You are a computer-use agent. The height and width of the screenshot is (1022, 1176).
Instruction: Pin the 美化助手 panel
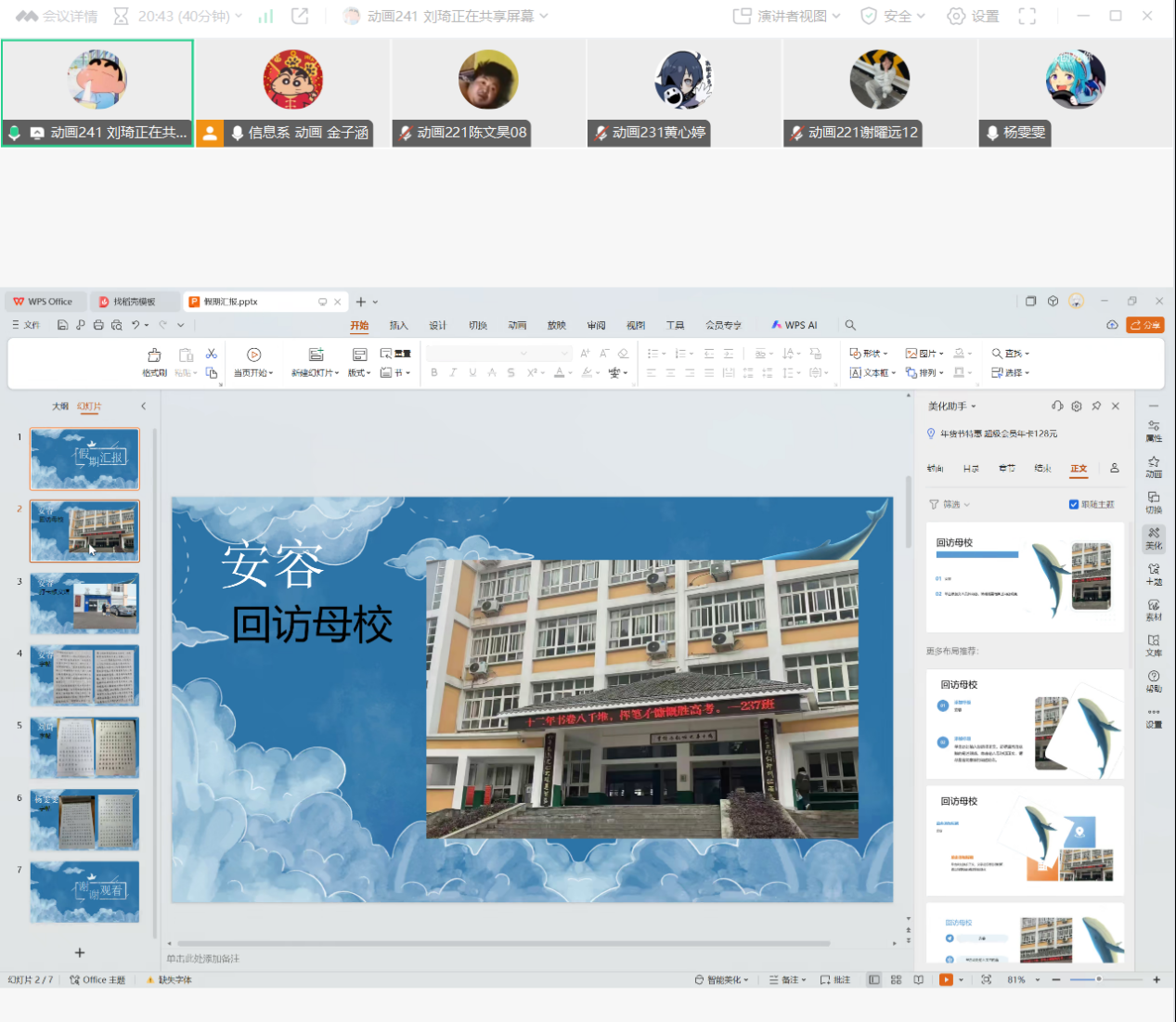tap(1096, 406)
